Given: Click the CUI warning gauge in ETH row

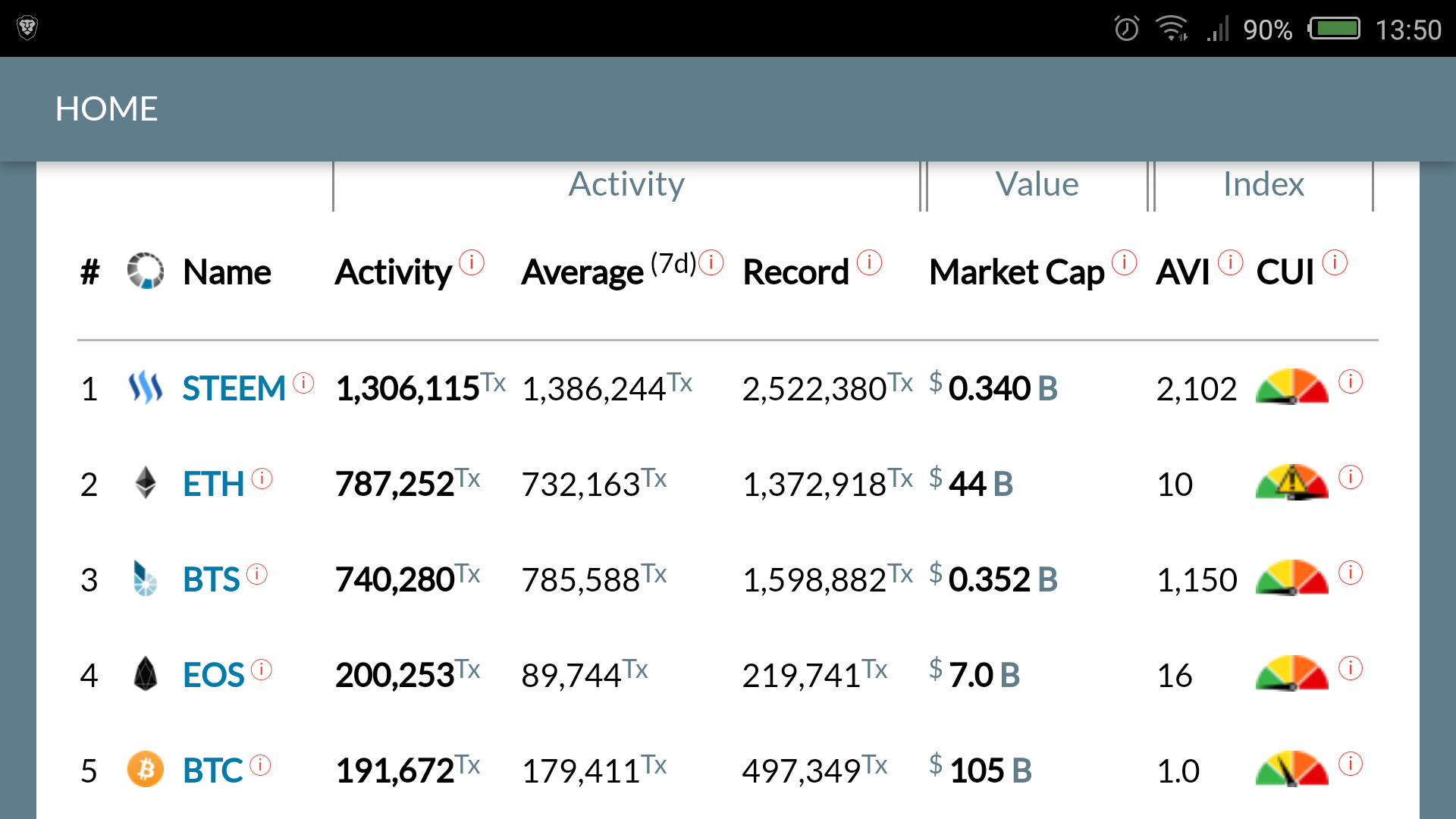Looking at the screenshot, I should tap(1291, 482).
